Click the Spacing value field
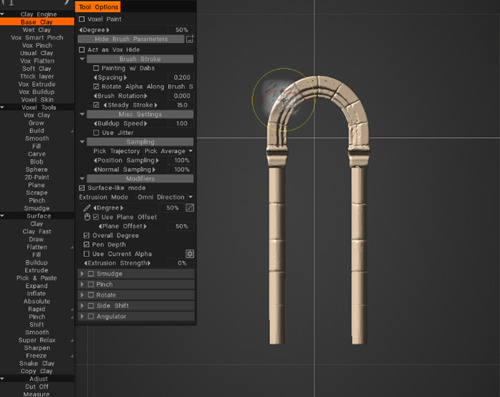 point(182,77)
